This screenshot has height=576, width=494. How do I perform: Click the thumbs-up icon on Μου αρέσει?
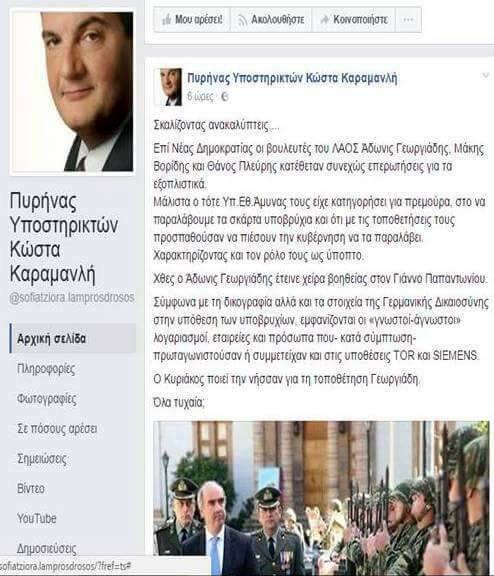tap(166, 19)
